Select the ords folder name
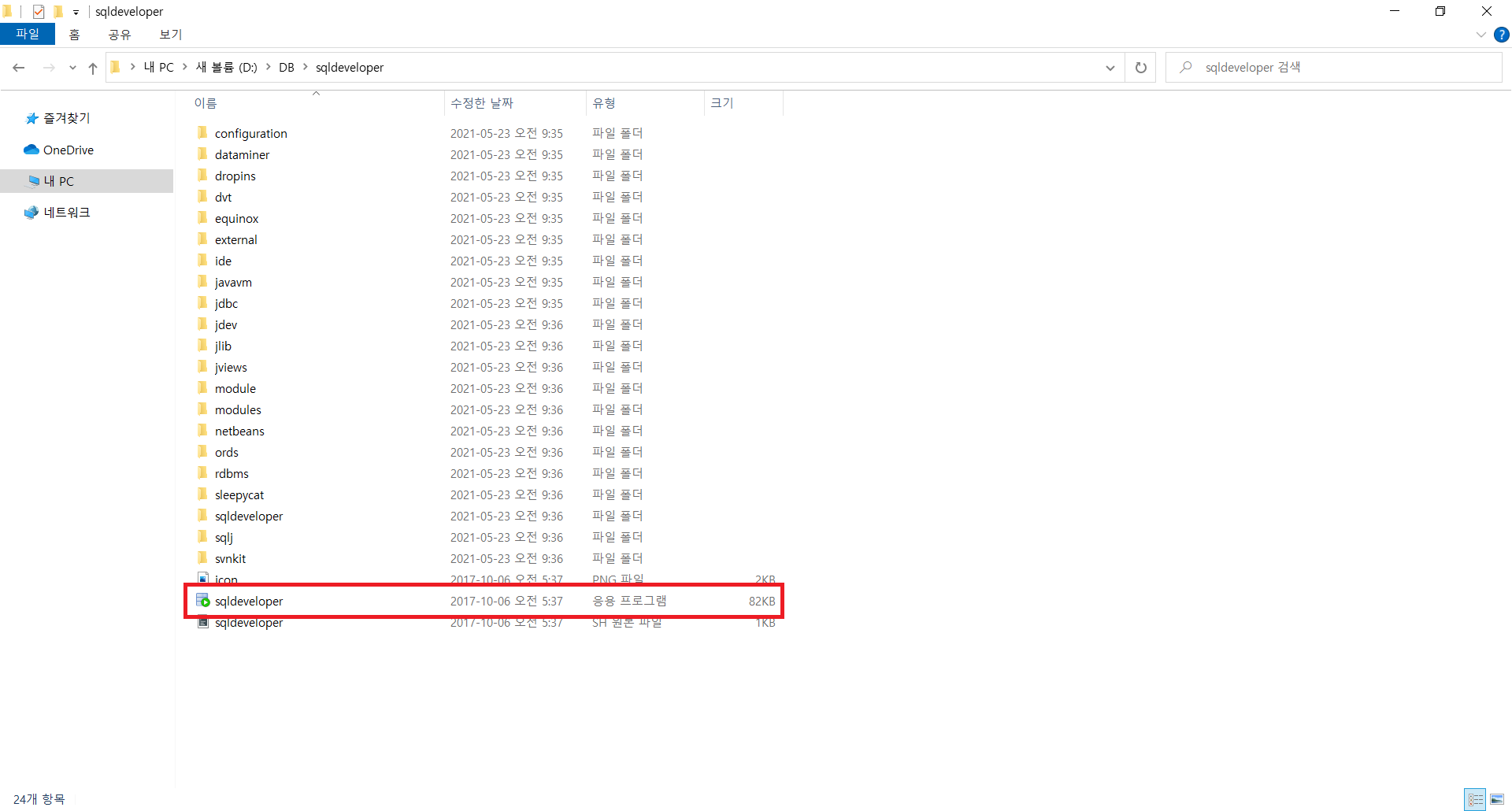The image size is (1512, 811). tap(227, 453)
